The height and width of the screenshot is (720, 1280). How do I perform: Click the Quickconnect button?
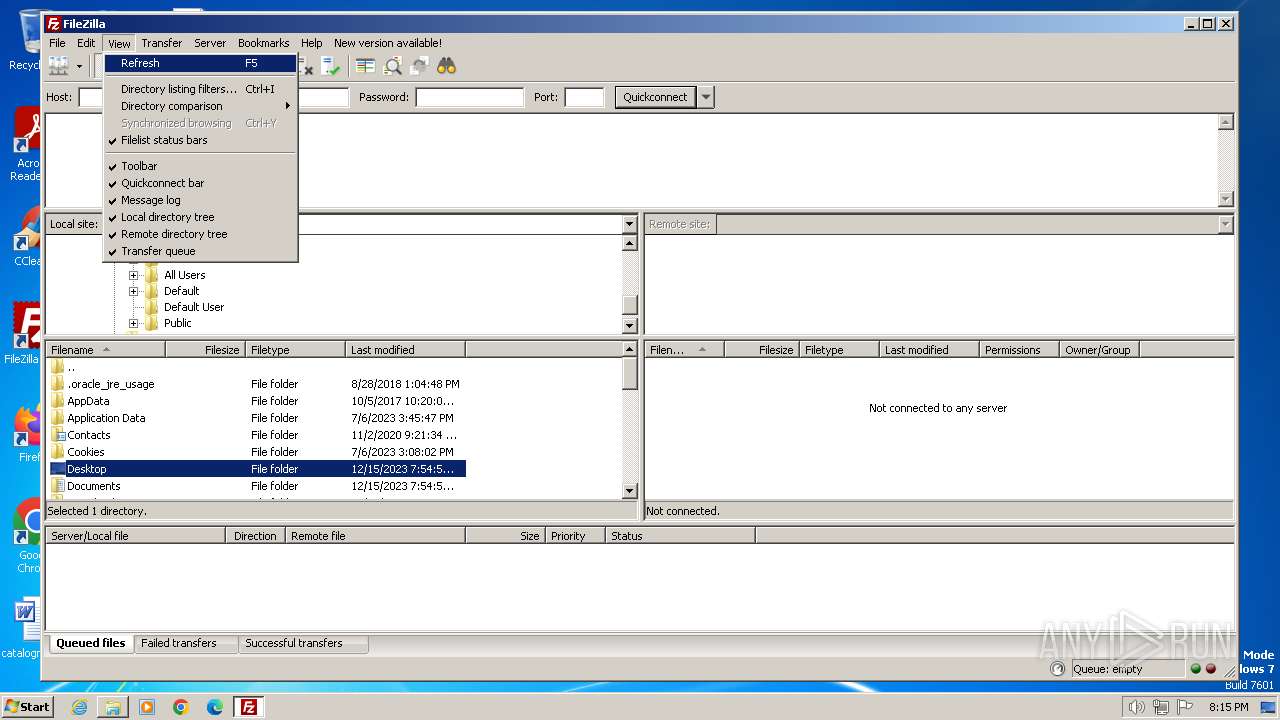pos(655,97)
